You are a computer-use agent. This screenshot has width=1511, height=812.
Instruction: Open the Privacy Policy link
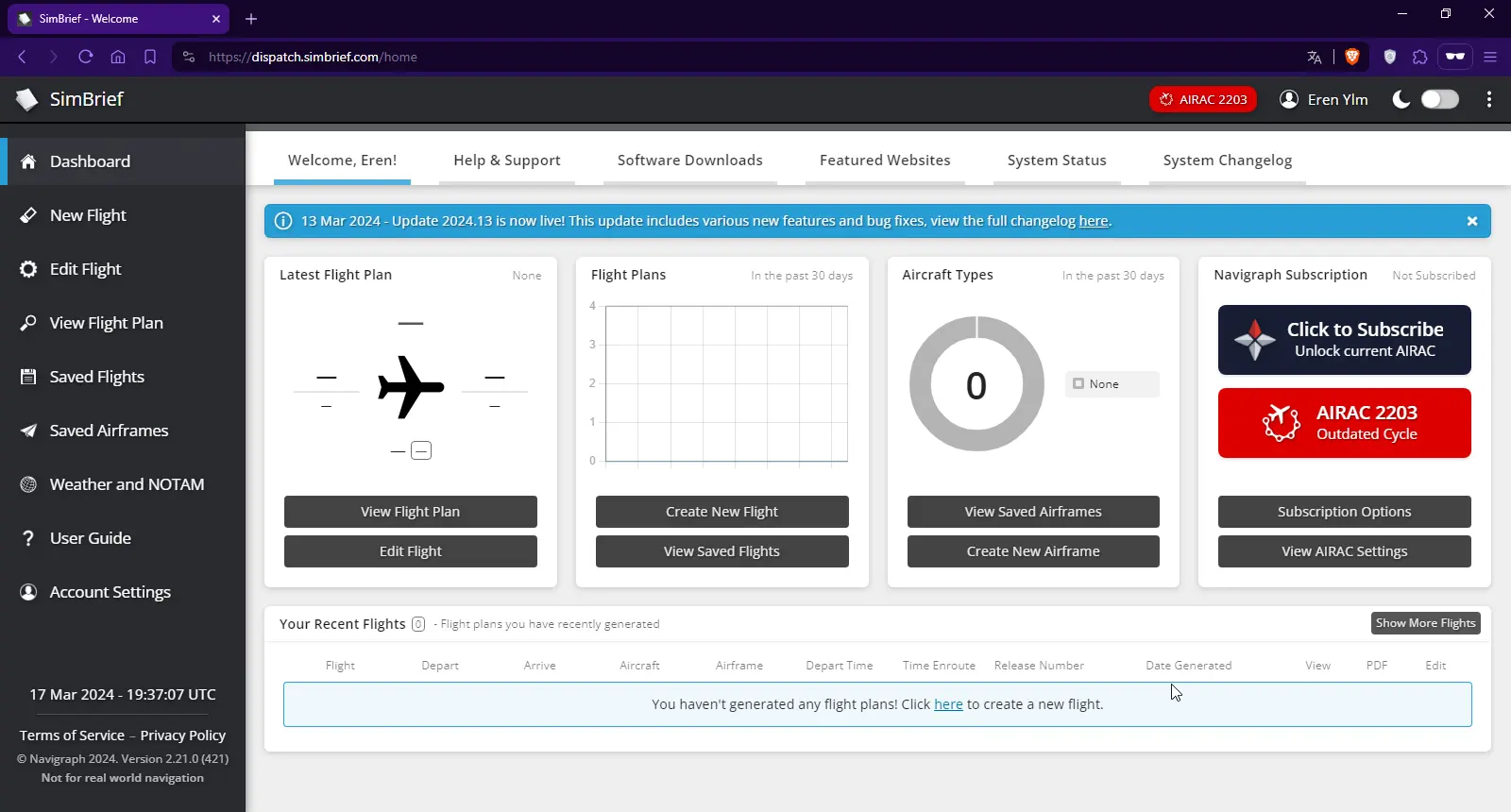click(183, 736)
